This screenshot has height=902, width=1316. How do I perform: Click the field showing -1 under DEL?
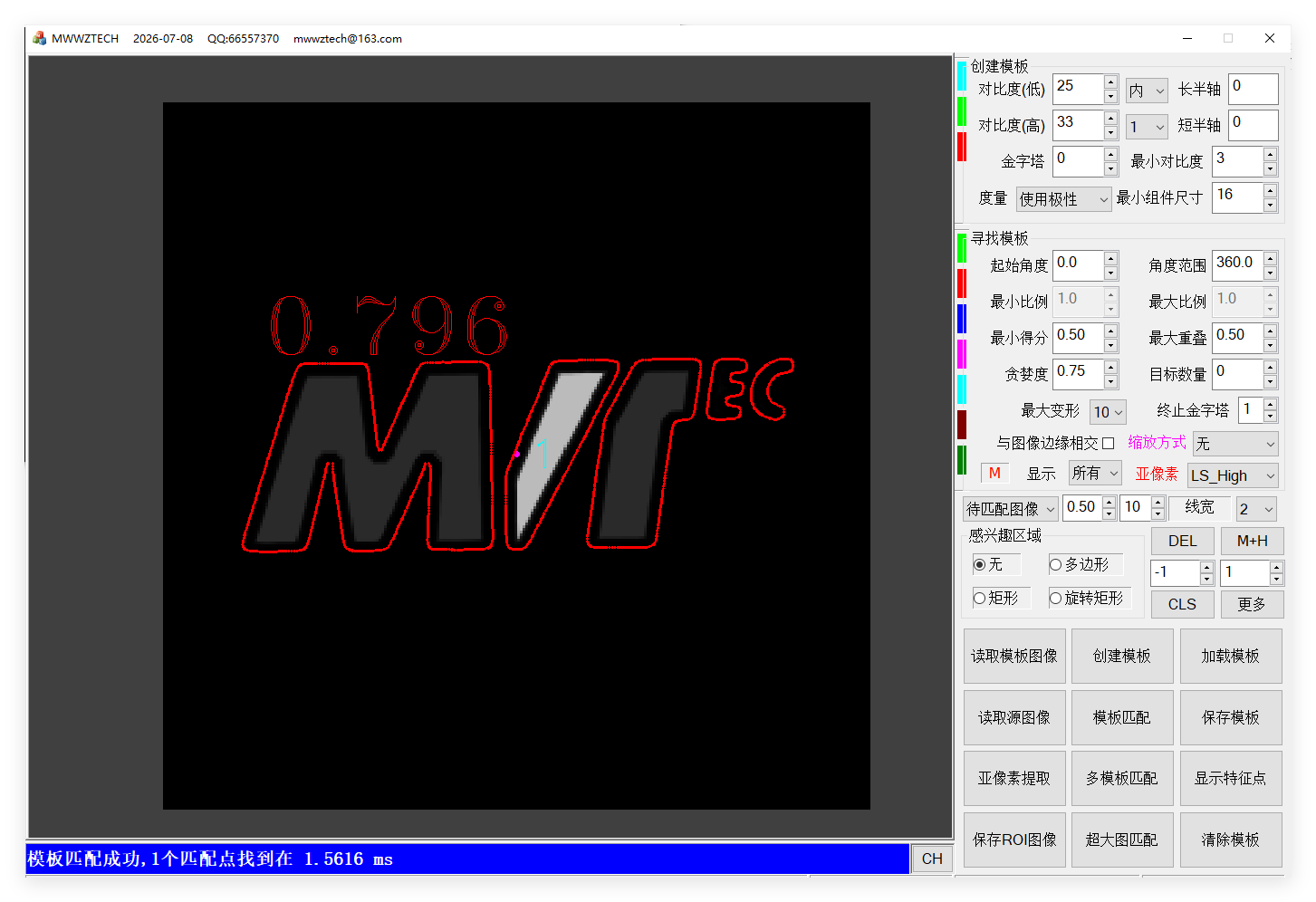pos(1176,572)
